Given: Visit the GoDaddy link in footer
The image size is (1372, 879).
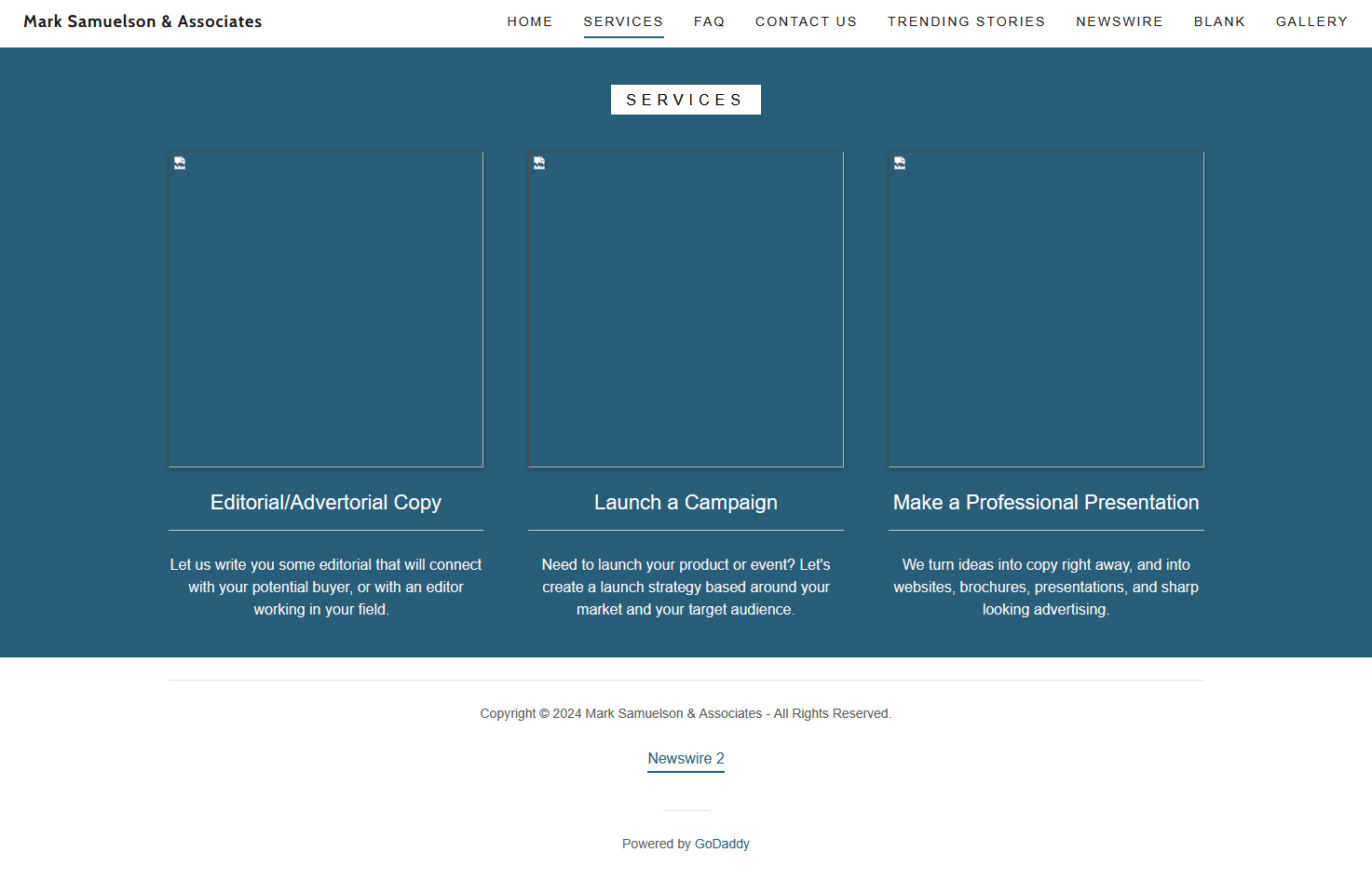Looking at the screenshot, I should click(722, 844).
